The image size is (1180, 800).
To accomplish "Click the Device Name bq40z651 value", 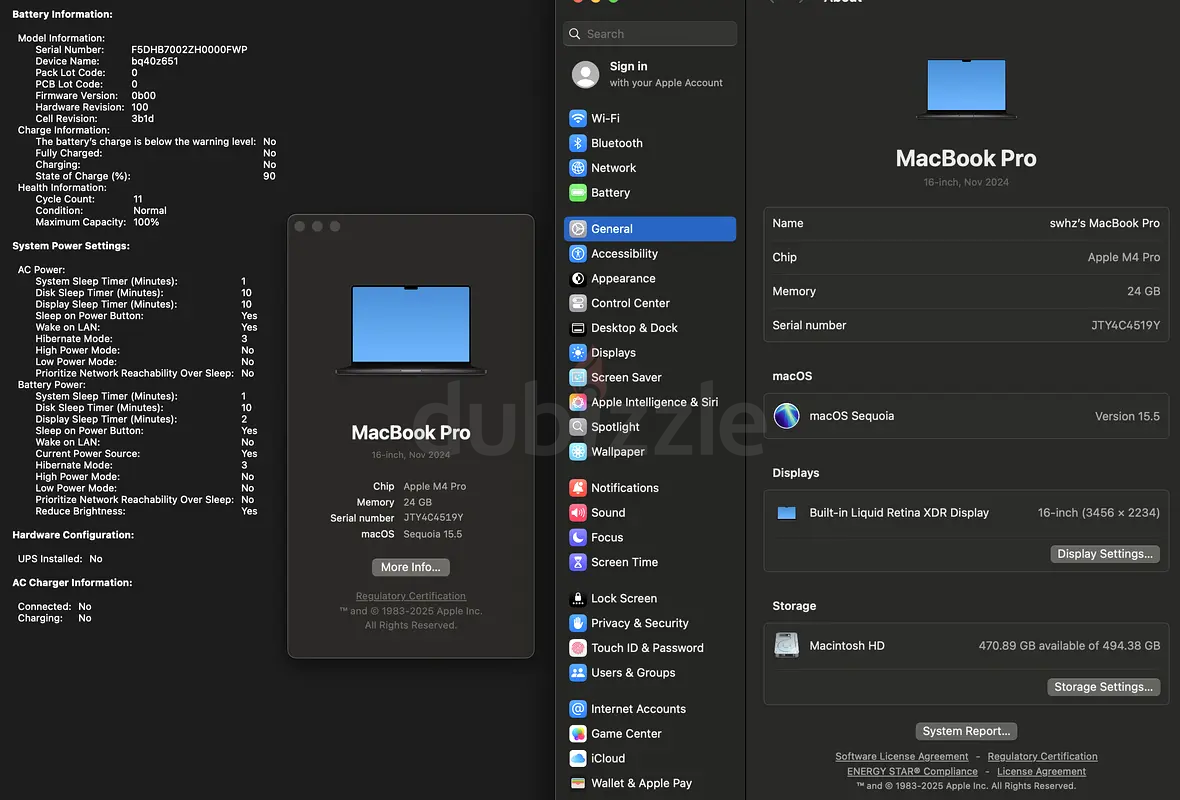I will 154,62.
